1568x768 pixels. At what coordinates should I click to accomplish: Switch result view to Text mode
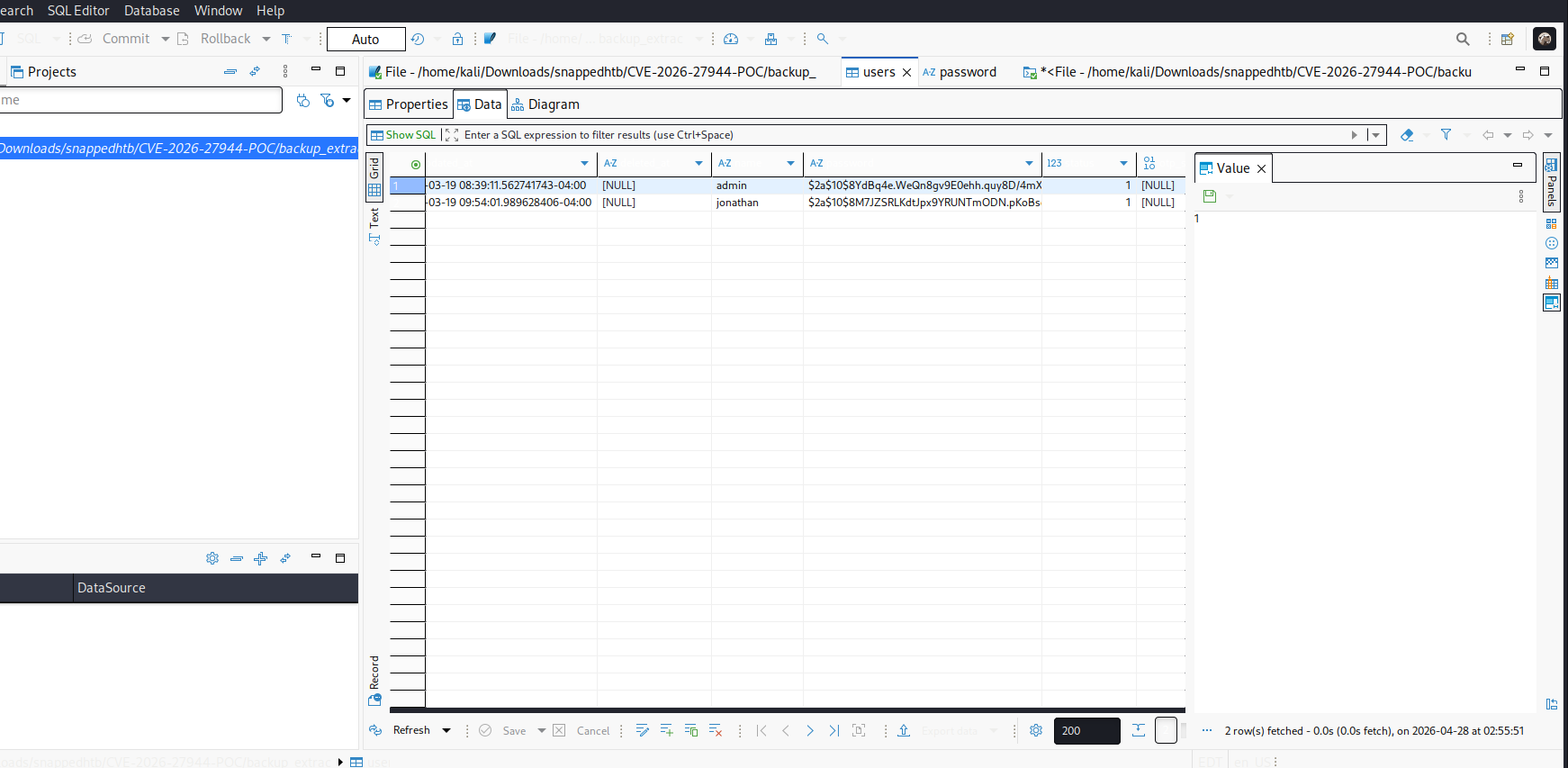coord(374,225)
